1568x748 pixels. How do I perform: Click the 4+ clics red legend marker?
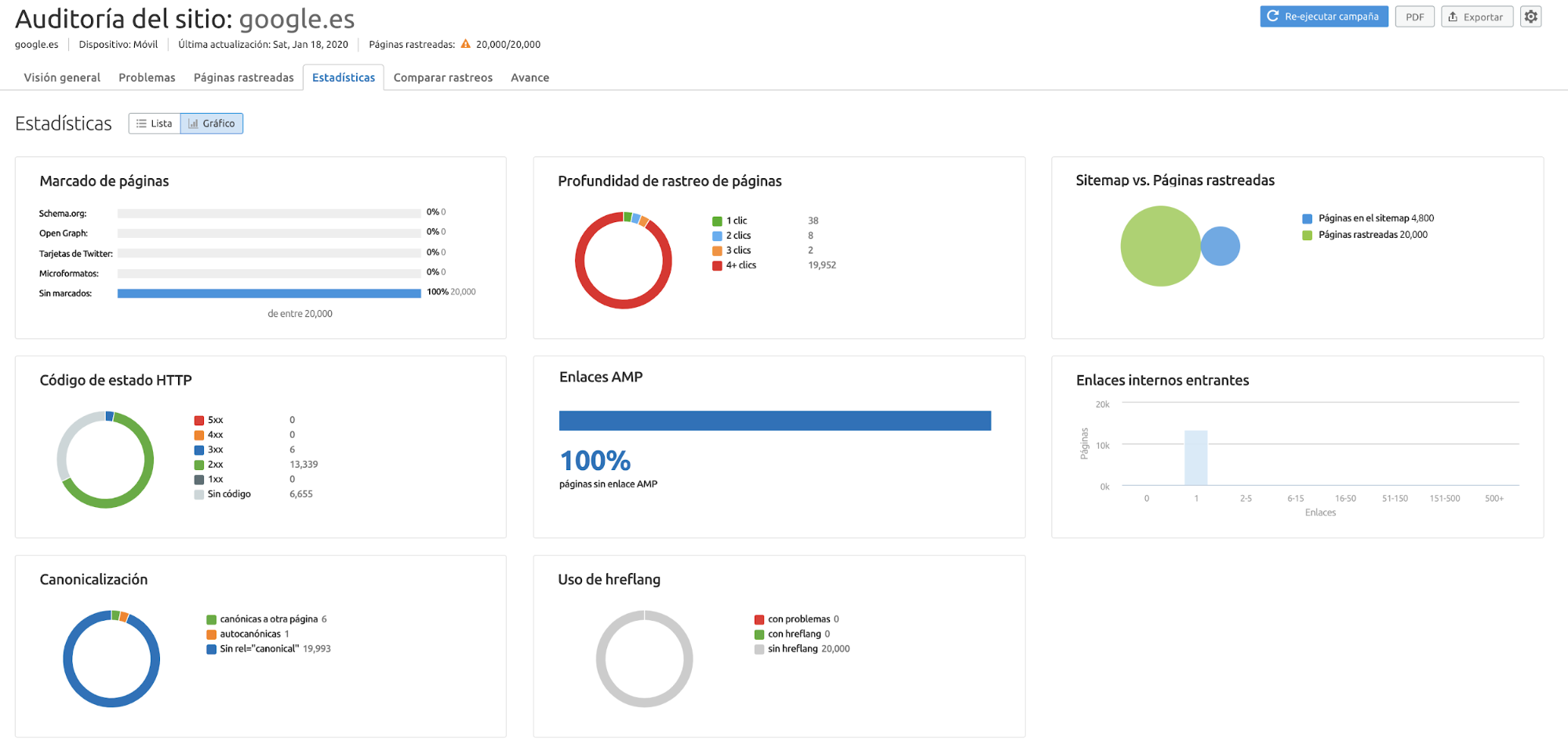(716, 265)
